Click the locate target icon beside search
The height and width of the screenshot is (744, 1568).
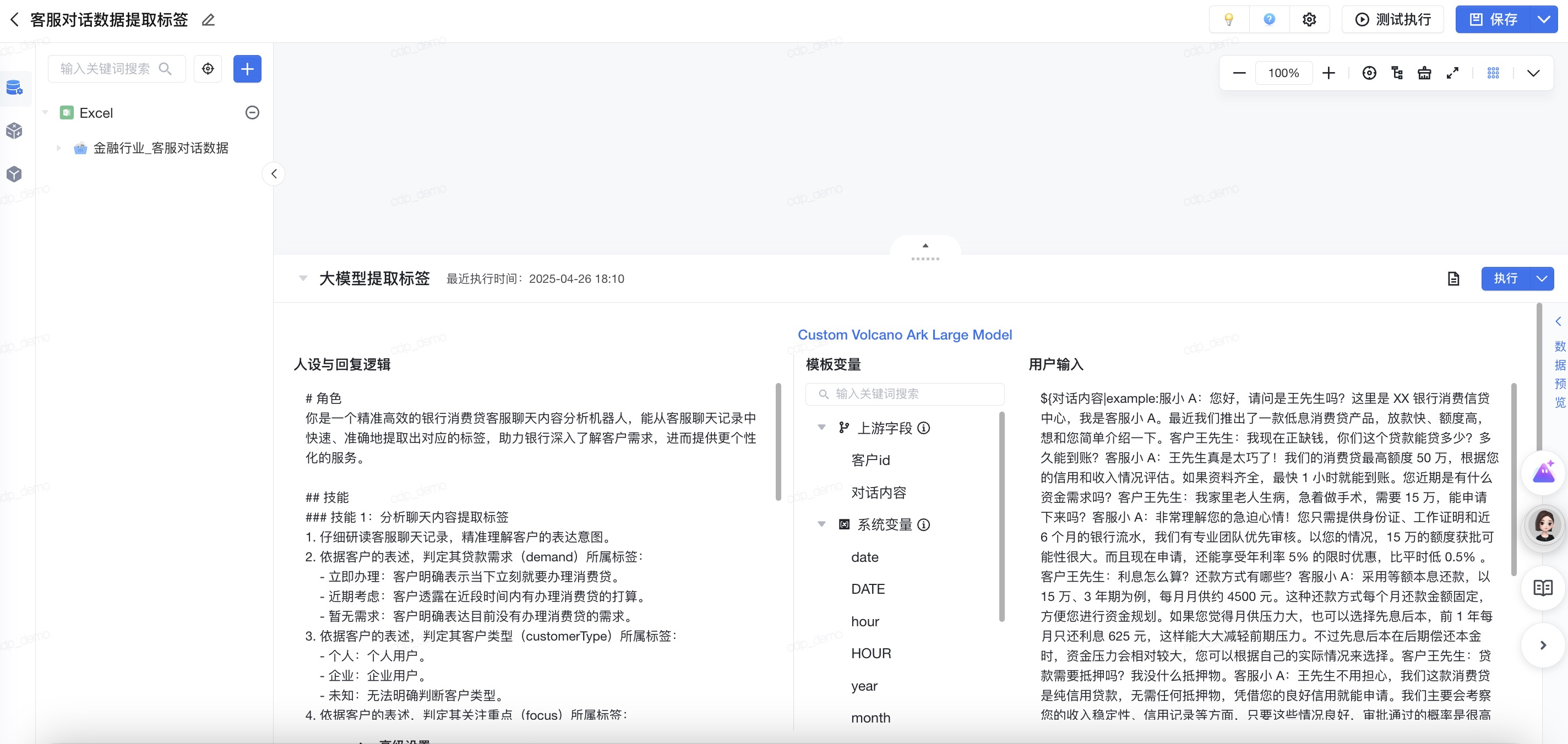[208, 69]
